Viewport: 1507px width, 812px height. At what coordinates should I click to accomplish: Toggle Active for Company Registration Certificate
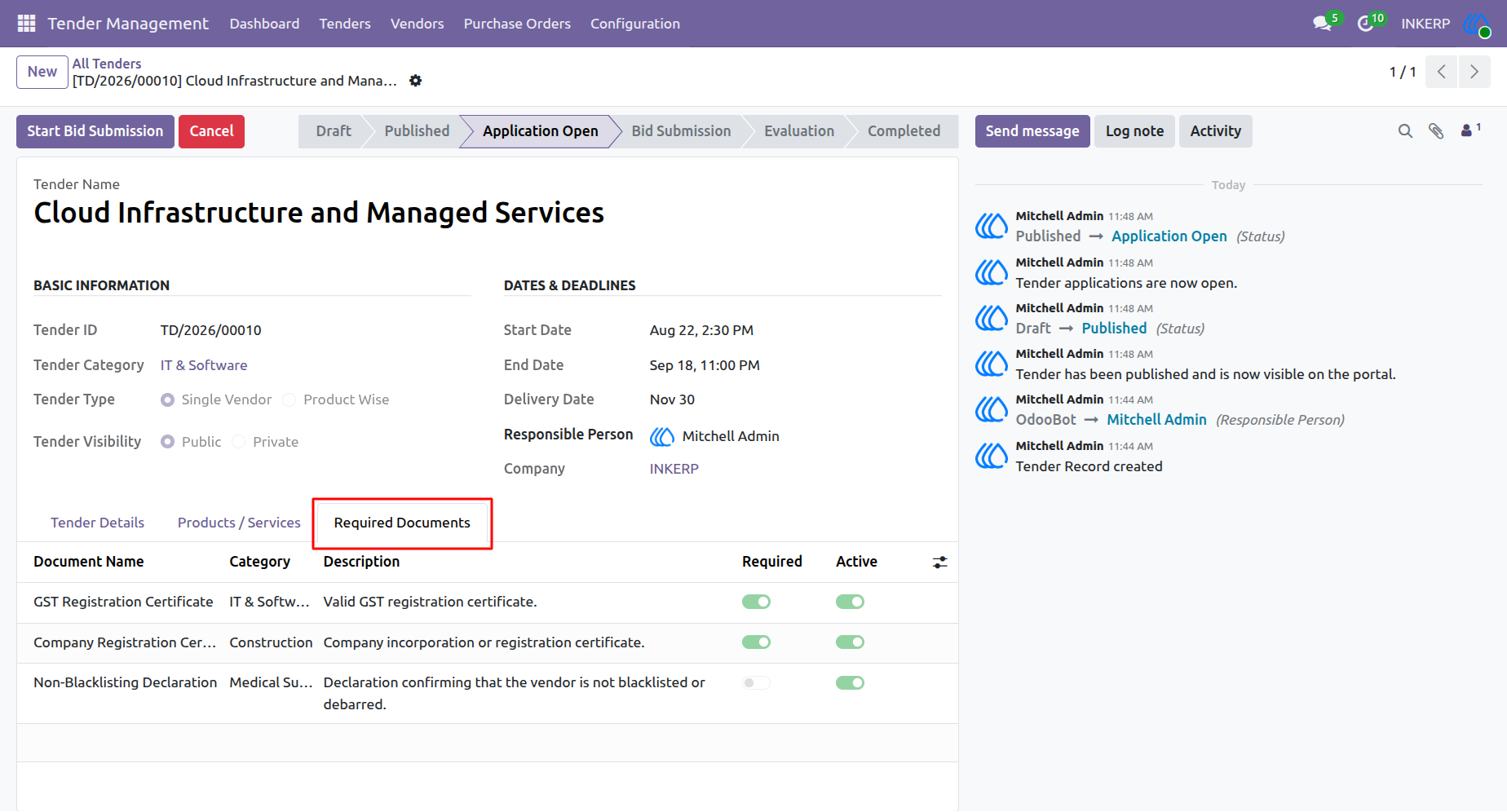[850, 642]
